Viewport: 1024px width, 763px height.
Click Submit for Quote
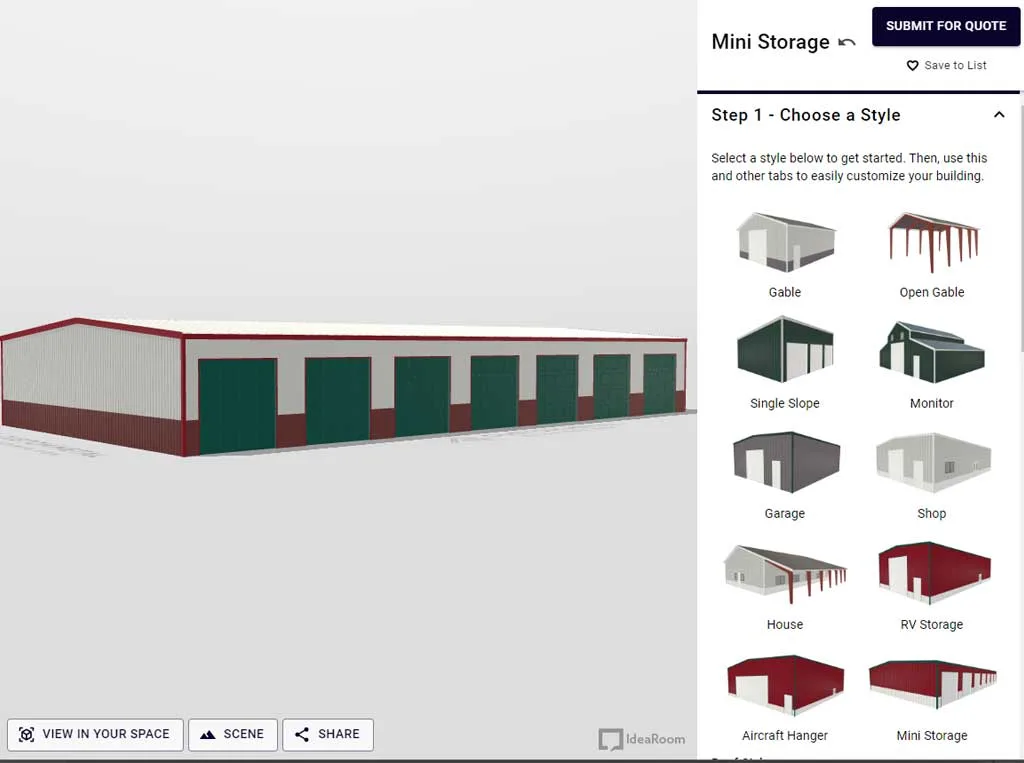pyautogui.click(x=945, y=26)
